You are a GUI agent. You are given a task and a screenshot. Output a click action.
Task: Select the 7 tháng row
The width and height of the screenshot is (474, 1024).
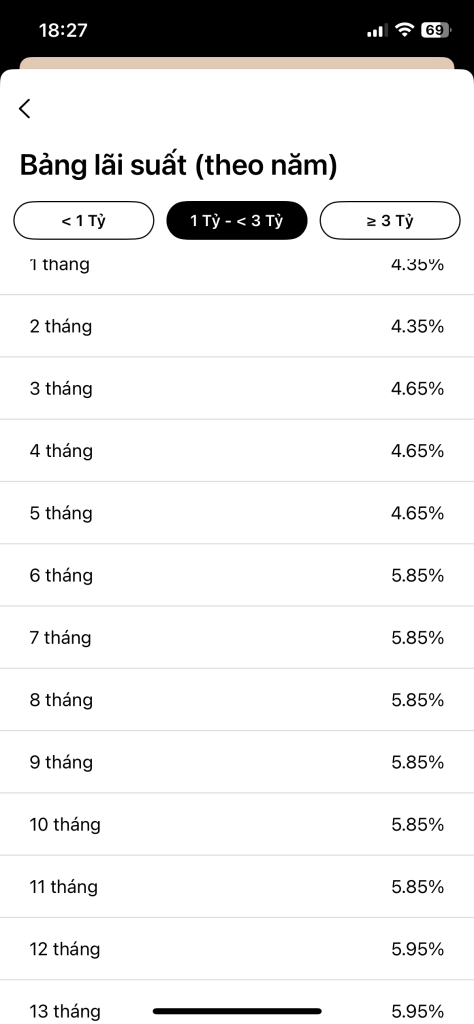point(237,637)
